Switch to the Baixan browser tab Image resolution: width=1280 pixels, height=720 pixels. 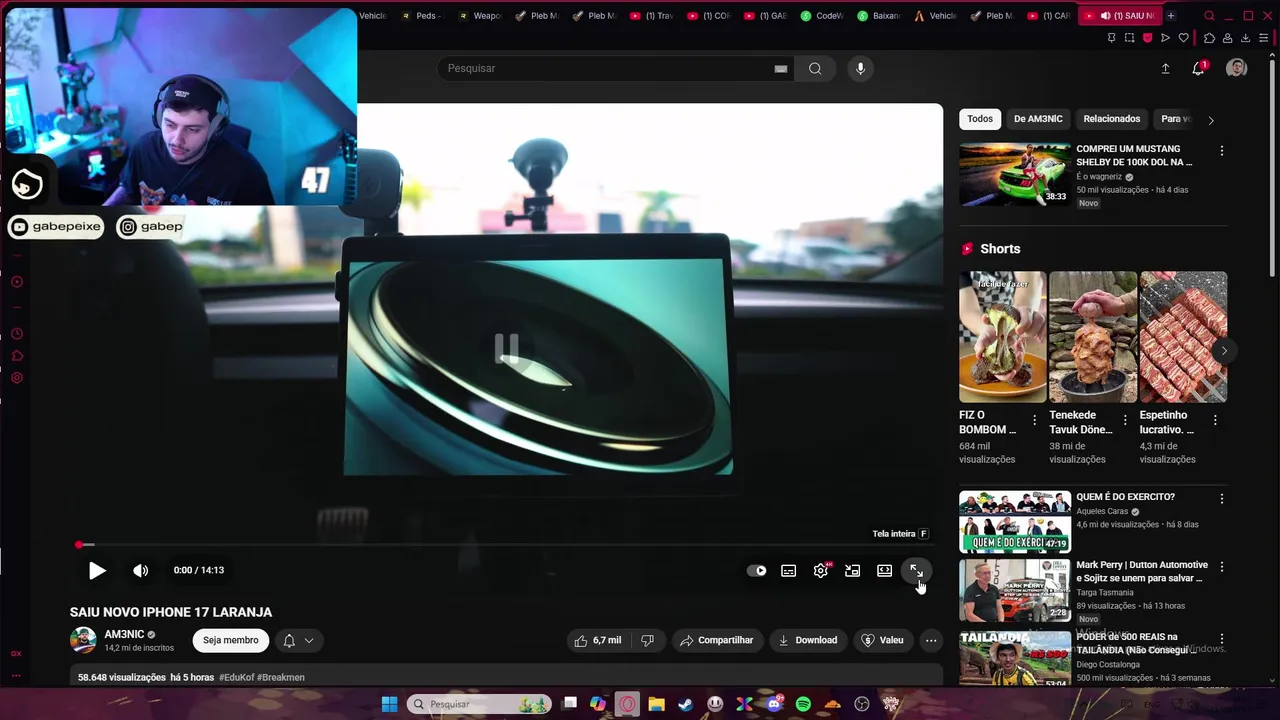(x=878, y=16)
